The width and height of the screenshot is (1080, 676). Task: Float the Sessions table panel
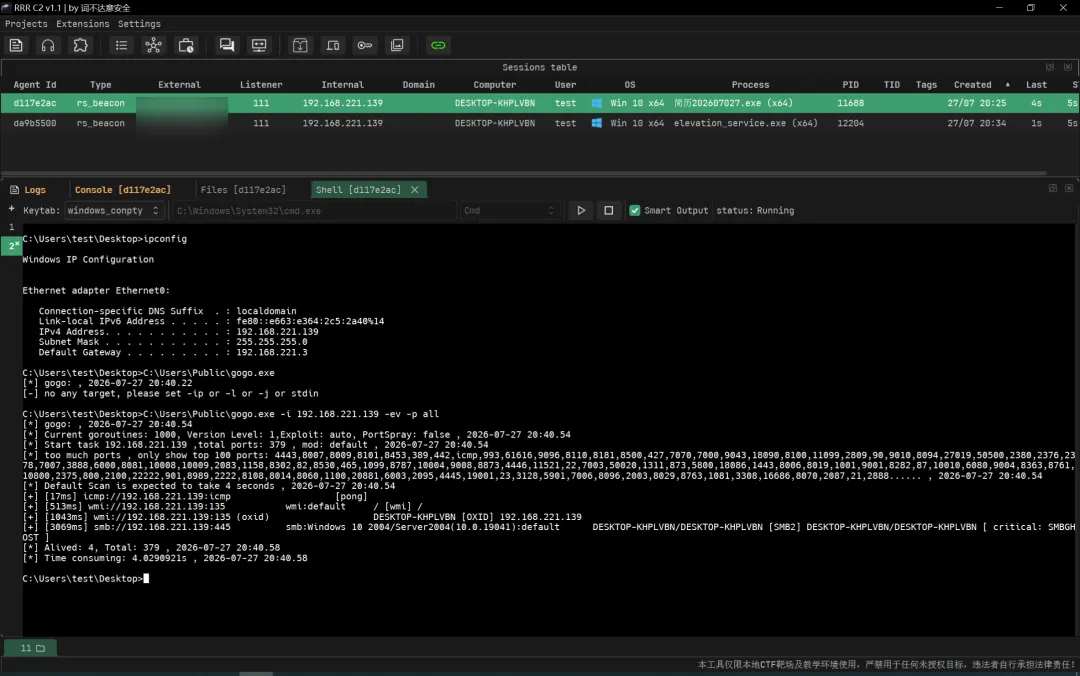[x=1050, y=67]
